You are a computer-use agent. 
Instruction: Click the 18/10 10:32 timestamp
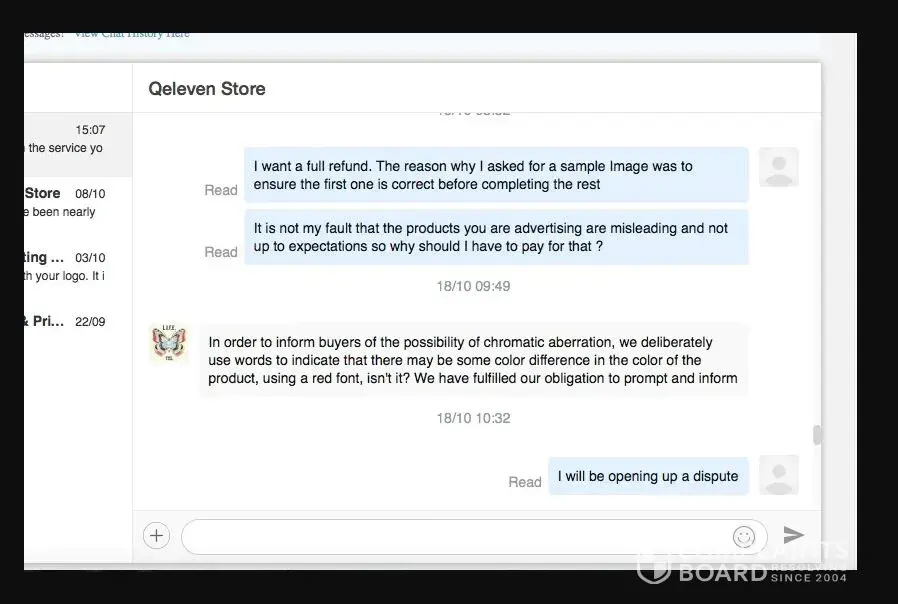tap(473, 419)
